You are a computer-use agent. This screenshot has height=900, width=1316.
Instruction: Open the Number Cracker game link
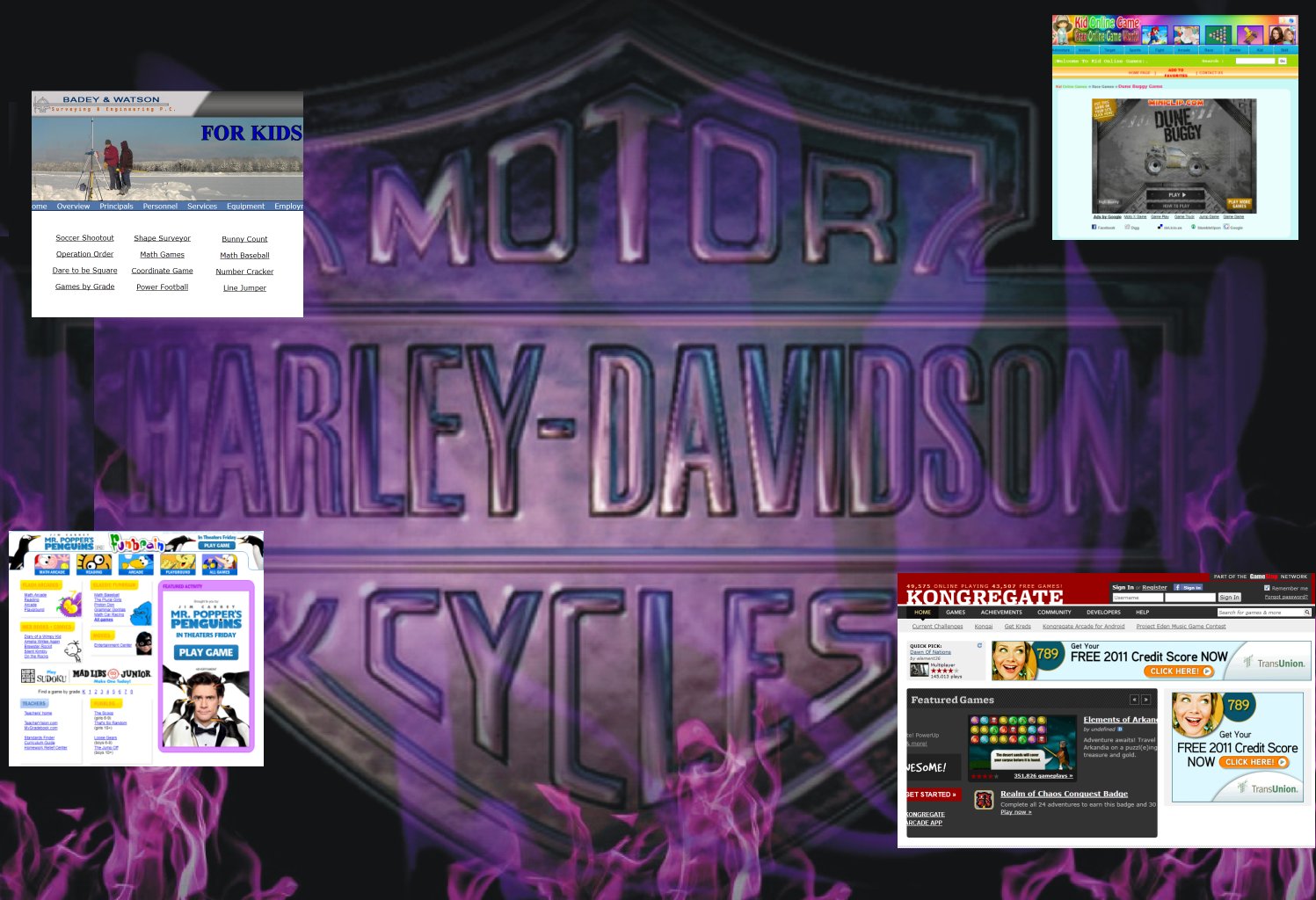coord(244,272)
